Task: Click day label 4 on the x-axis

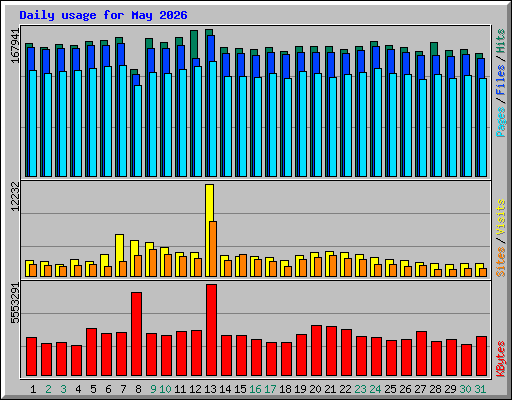Action: click(x=78, y=389)
